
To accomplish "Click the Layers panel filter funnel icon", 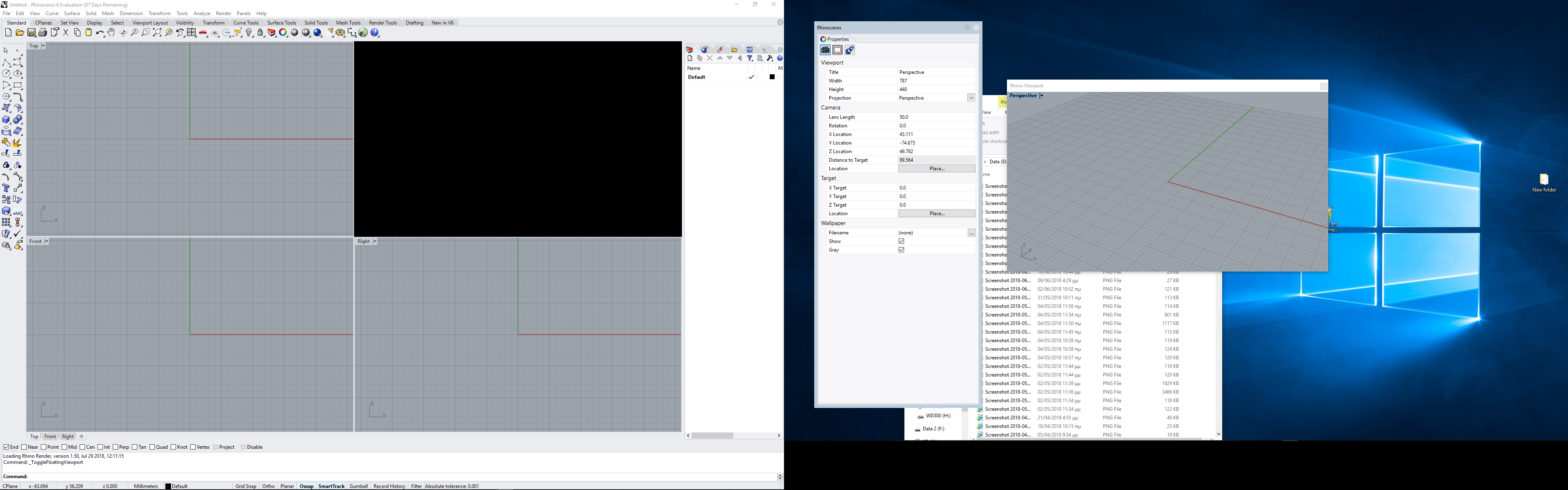I will click(750, 58).
